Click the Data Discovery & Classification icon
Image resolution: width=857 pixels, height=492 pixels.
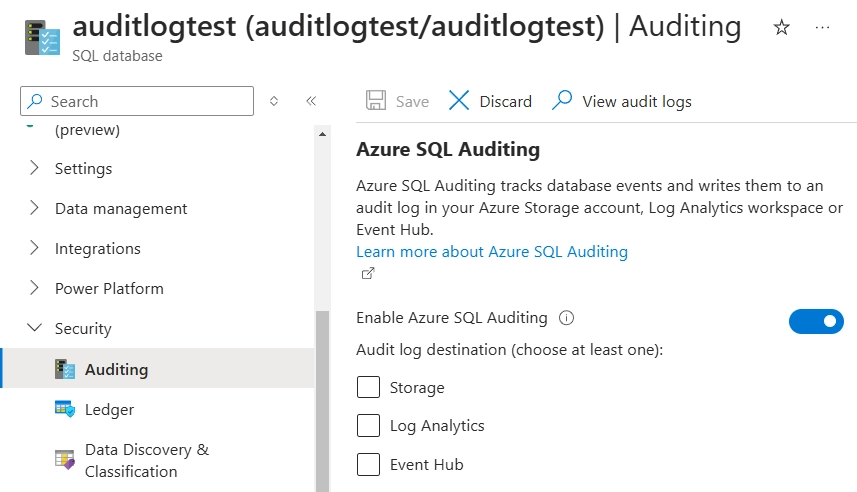65,460
